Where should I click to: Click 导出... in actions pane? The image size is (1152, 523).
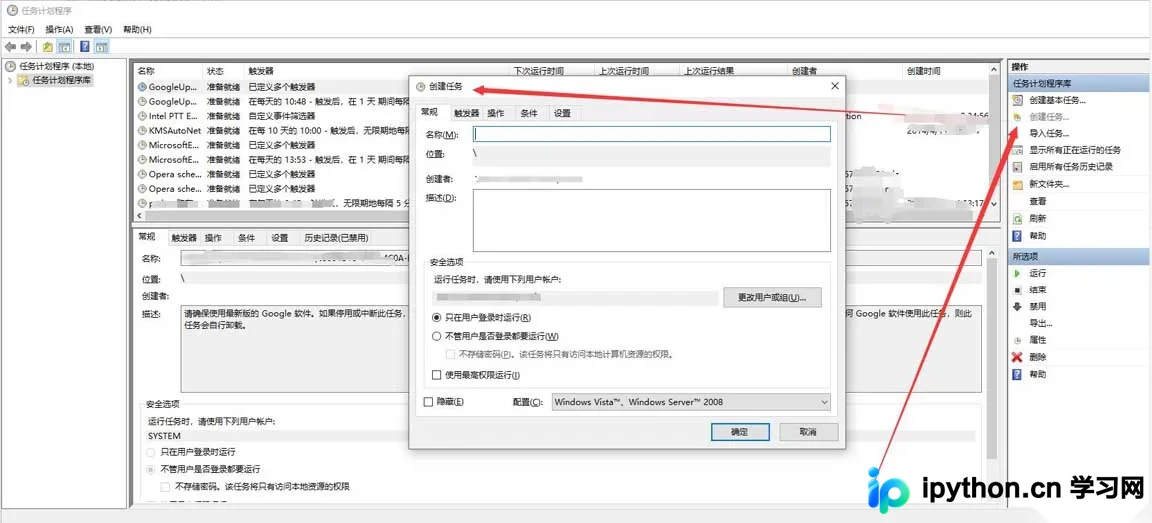point(1040,323)
